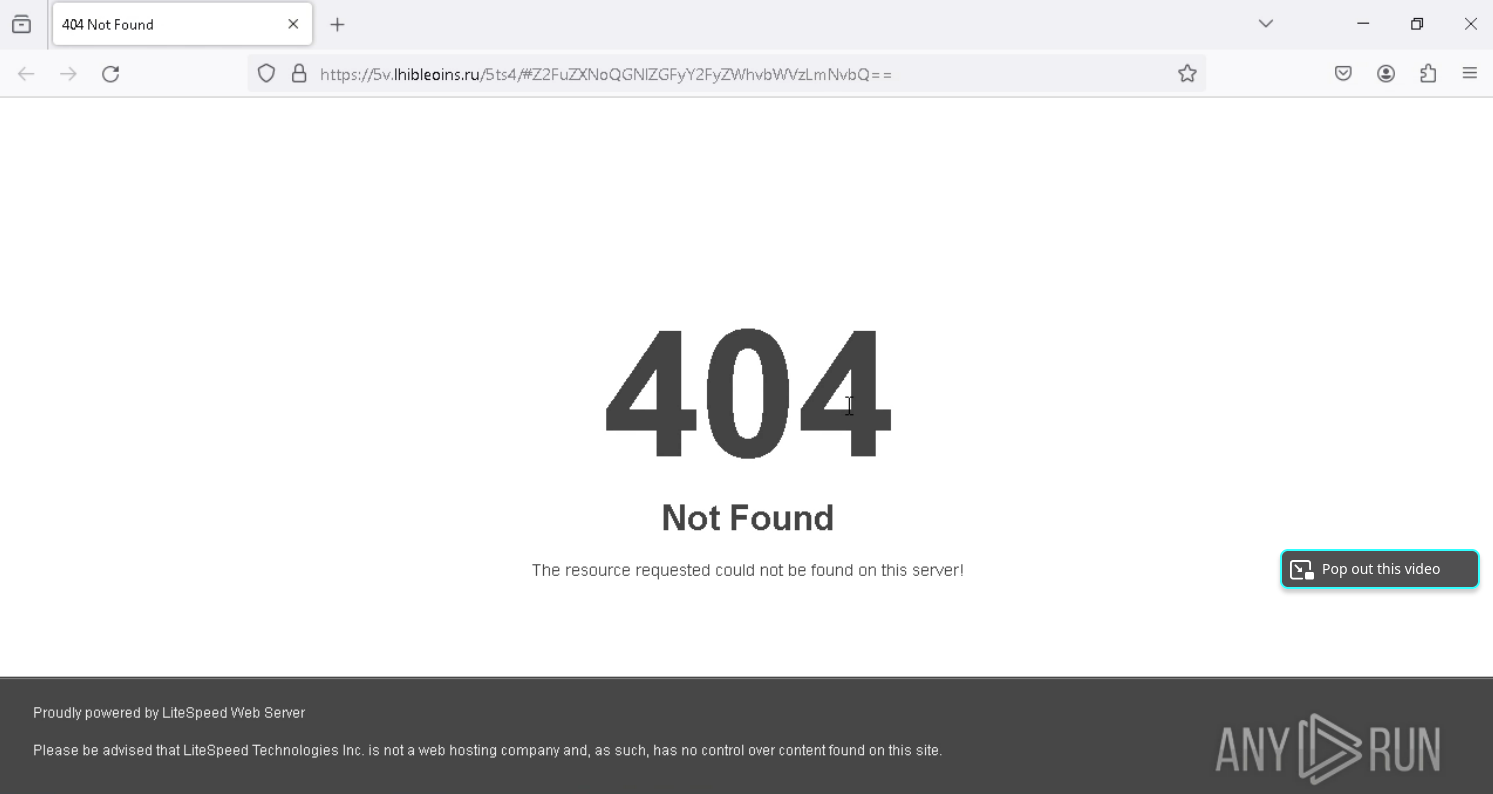Click the Pop out this video button
This screenshot has height=794, width=1493.
1380,569
